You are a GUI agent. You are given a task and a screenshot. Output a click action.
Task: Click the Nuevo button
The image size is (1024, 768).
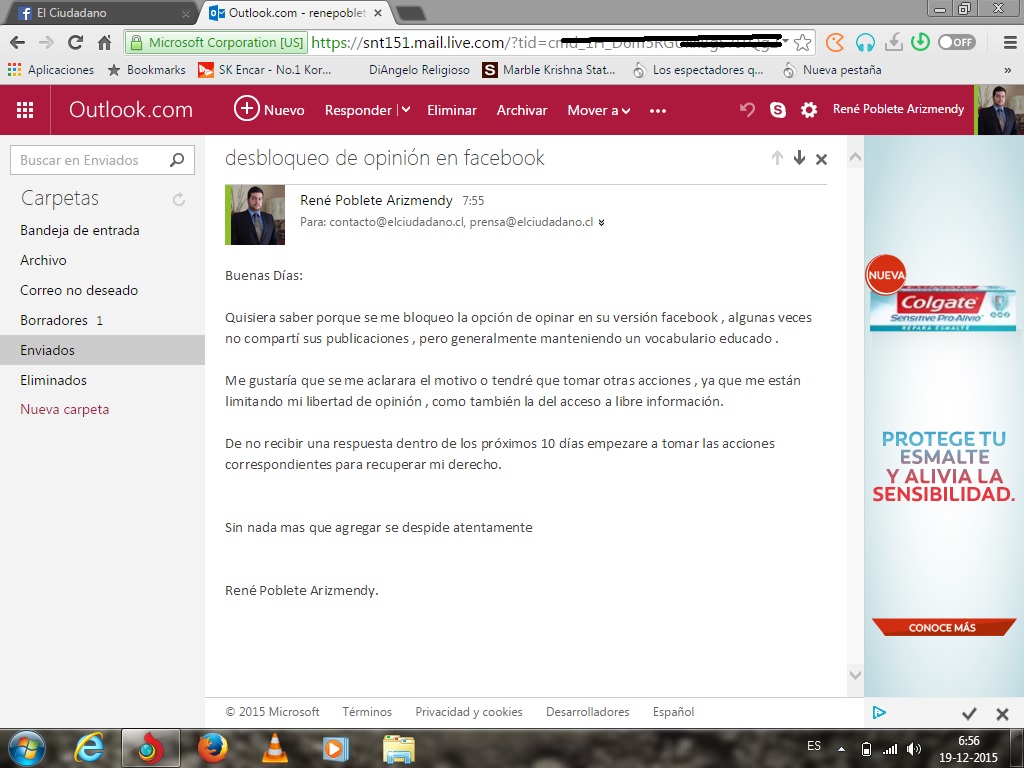tap(269, 110)
